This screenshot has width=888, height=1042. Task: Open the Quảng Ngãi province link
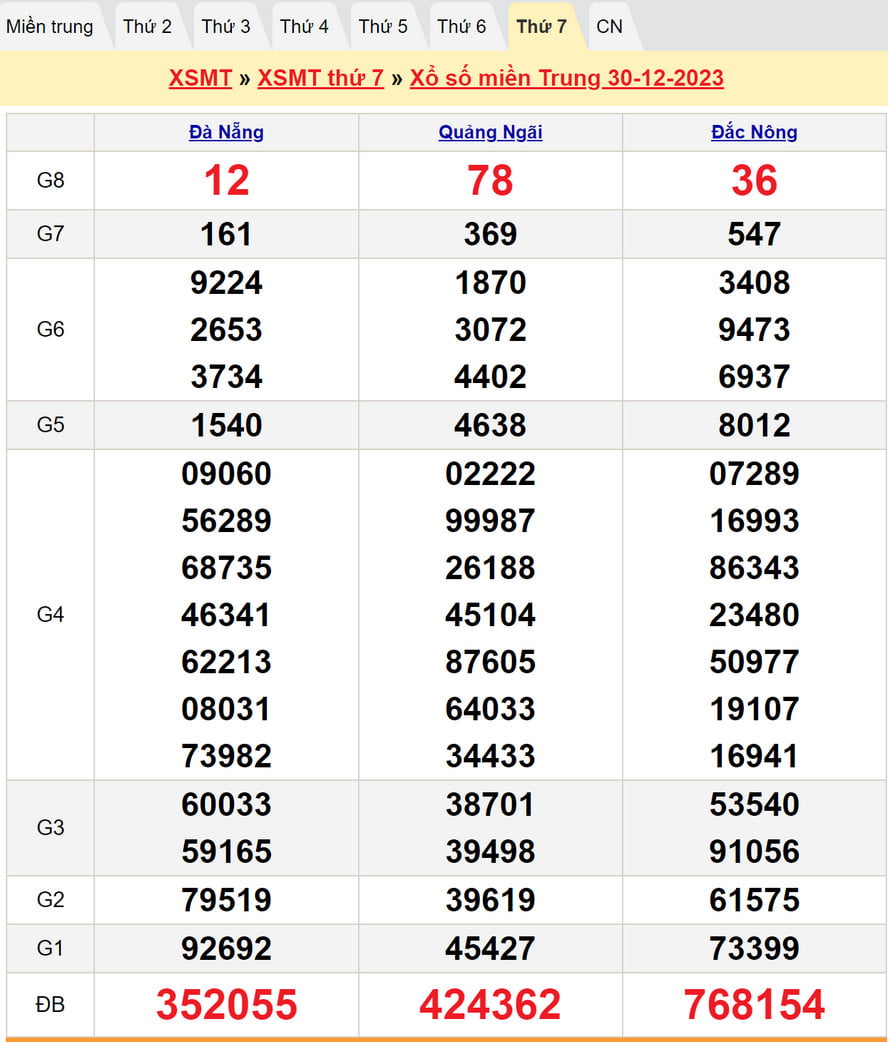[490, 132]
